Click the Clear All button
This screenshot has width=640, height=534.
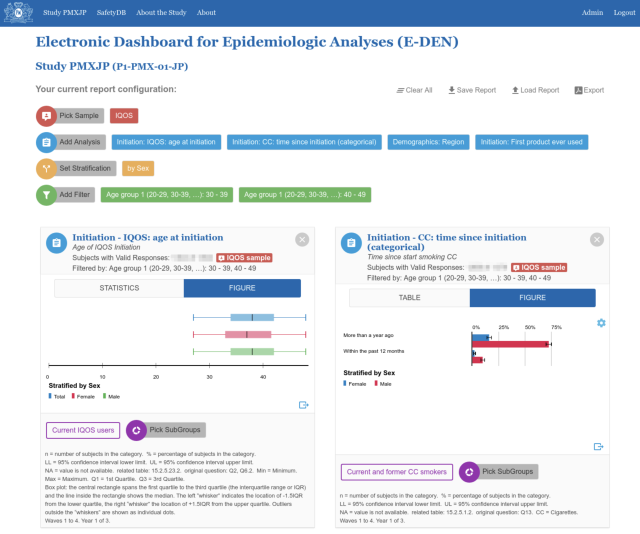pyautogui.click(x=414, y=90)
